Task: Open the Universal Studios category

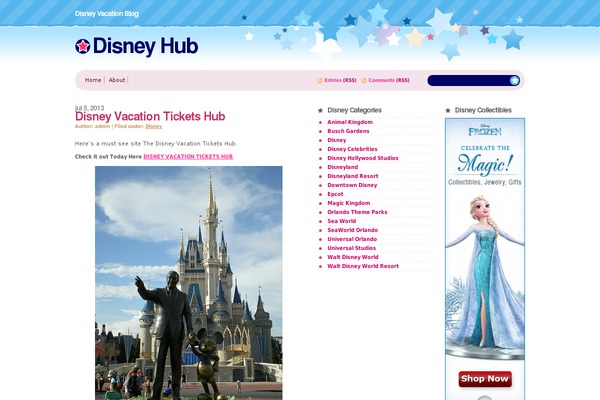Action: pos(352,248)
